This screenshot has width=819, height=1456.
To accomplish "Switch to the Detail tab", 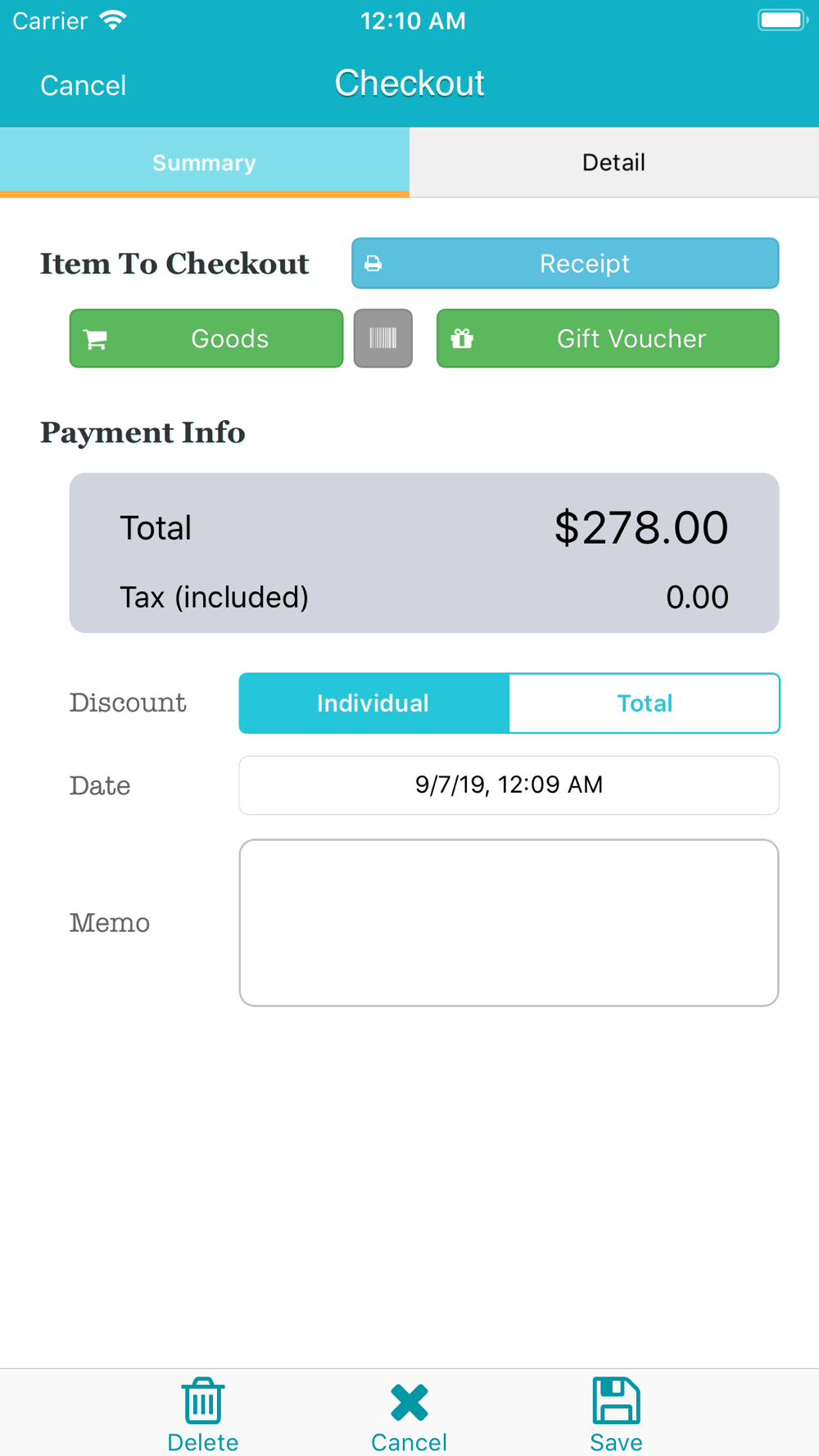I will click(614, 162).
